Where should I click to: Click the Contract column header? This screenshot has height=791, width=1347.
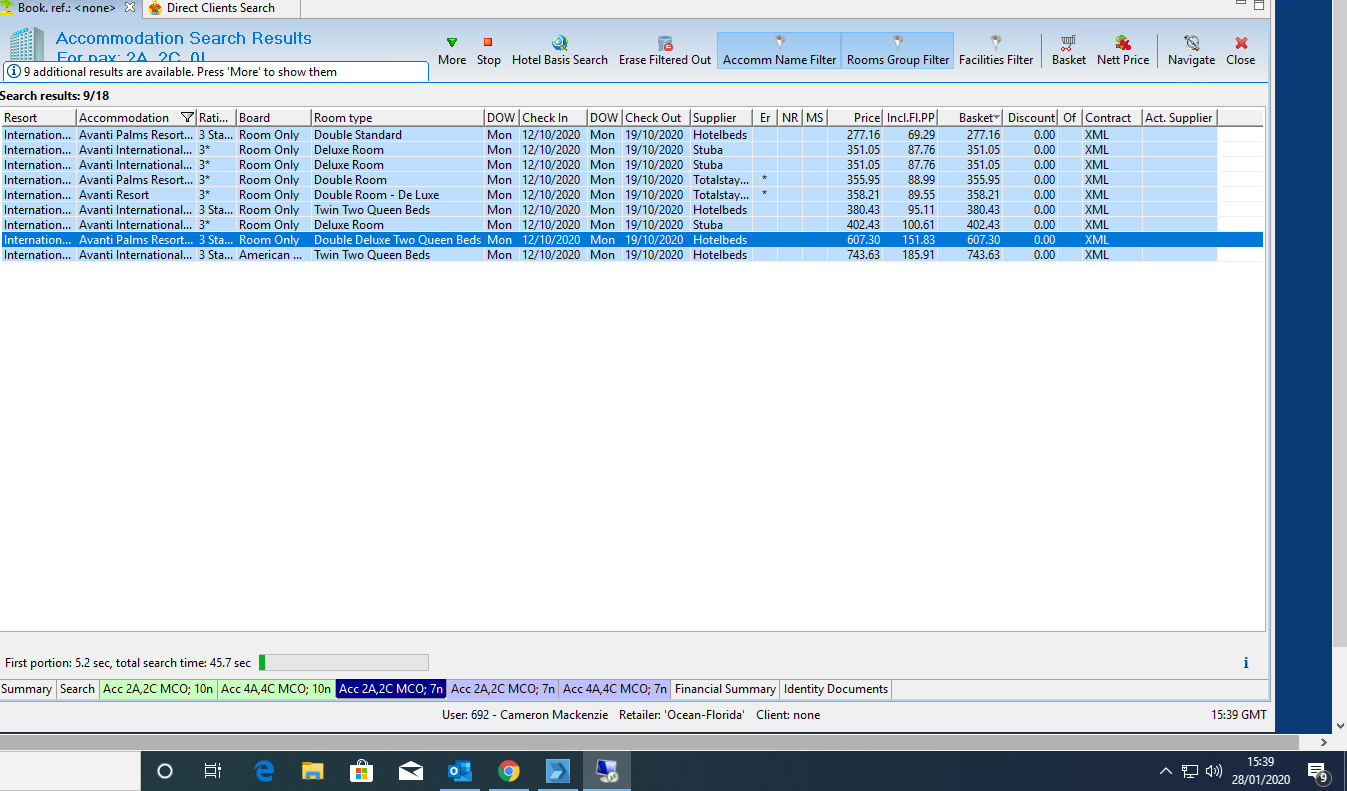pyautogui.click(x=1111, y=118)
